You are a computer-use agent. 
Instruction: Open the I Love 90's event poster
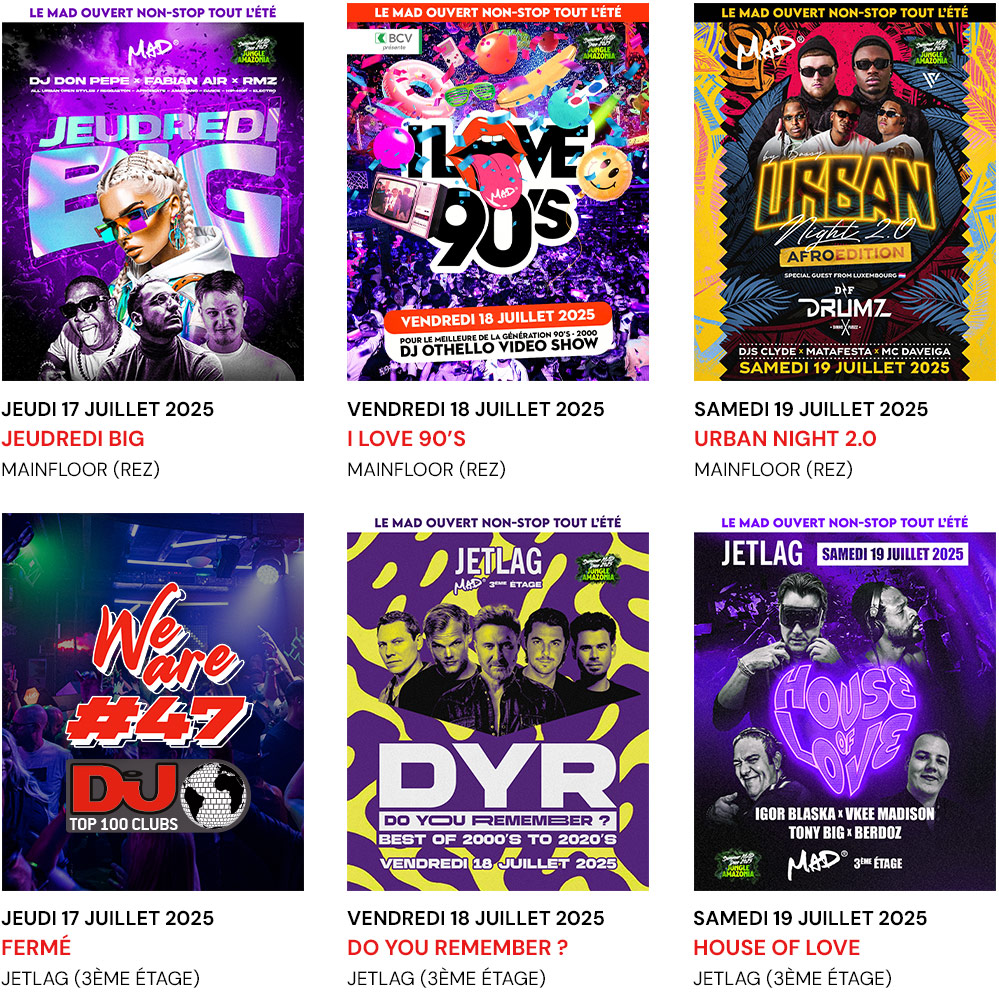498,192
